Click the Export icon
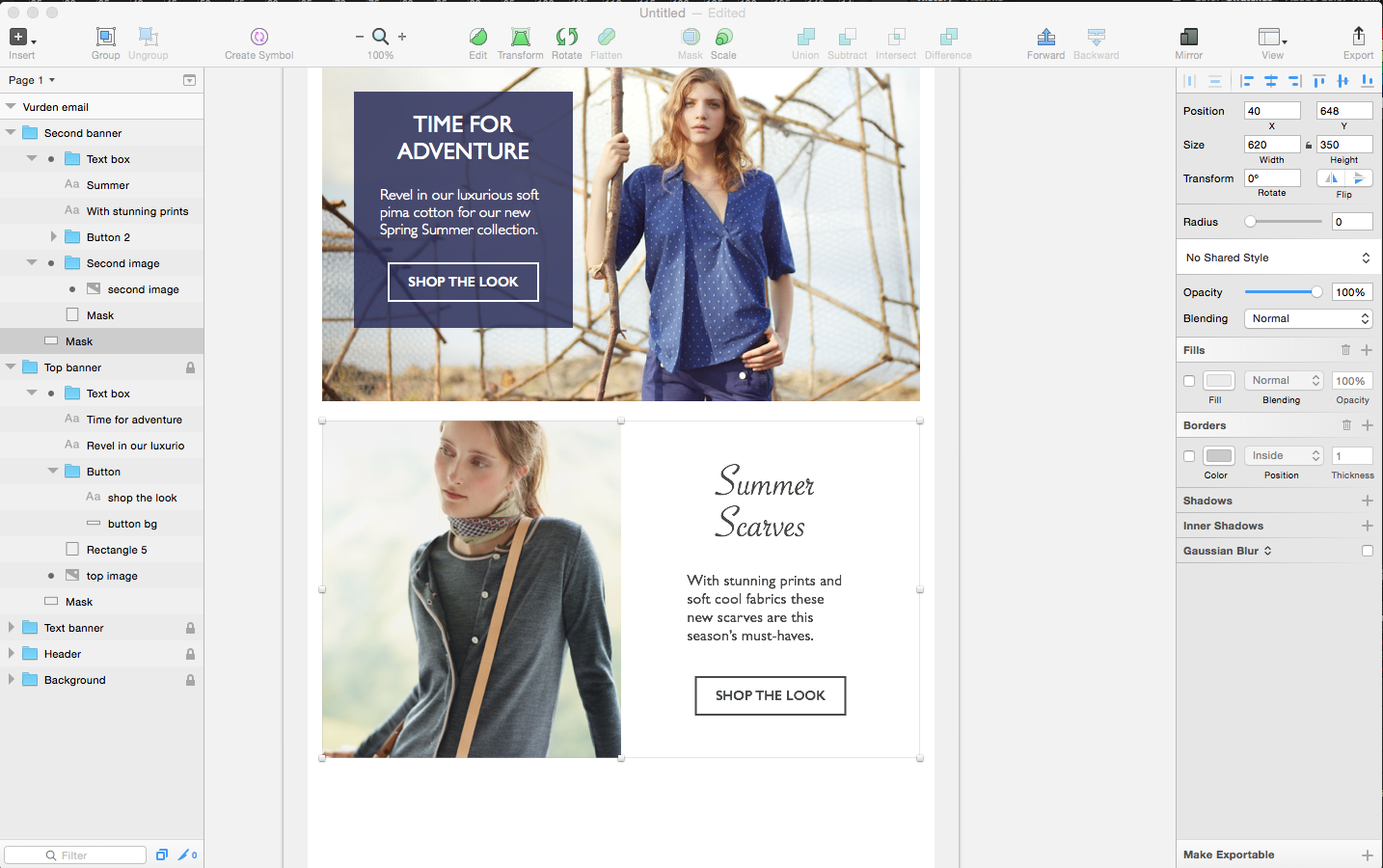The height and width of the screenshot is (868, 1383). pos(1358,36)
